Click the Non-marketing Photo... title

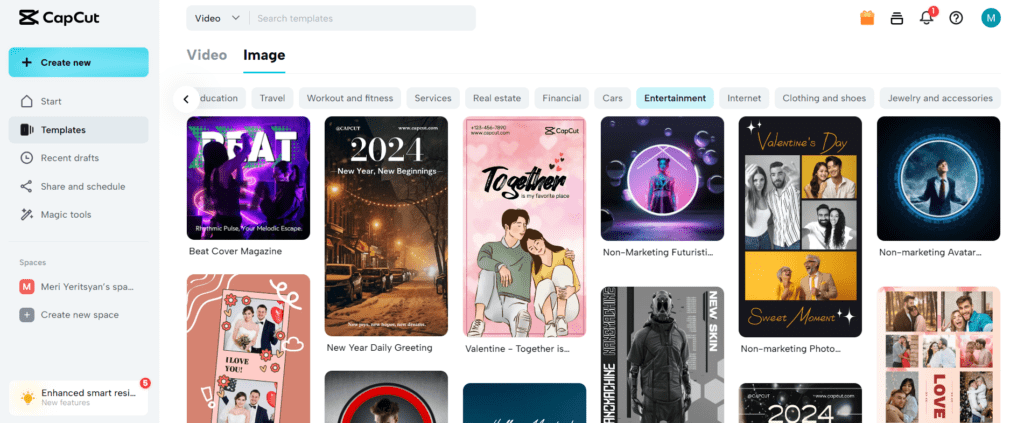[791, 349]
